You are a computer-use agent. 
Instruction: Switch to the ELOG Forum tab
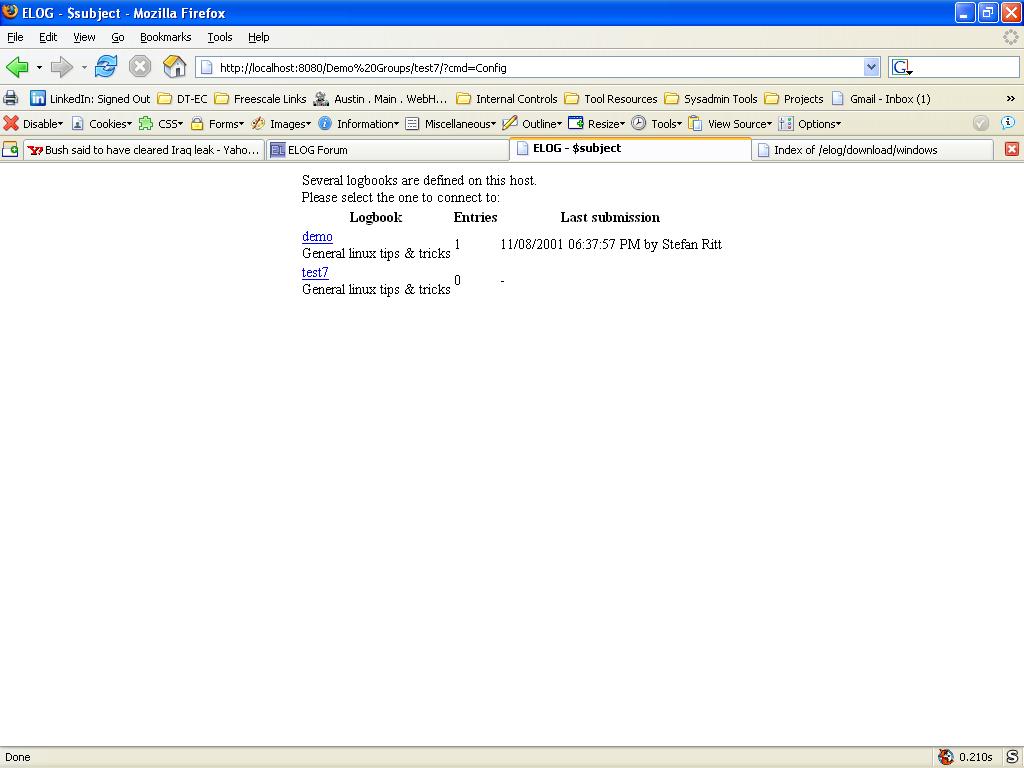click(x=388, y=150)
